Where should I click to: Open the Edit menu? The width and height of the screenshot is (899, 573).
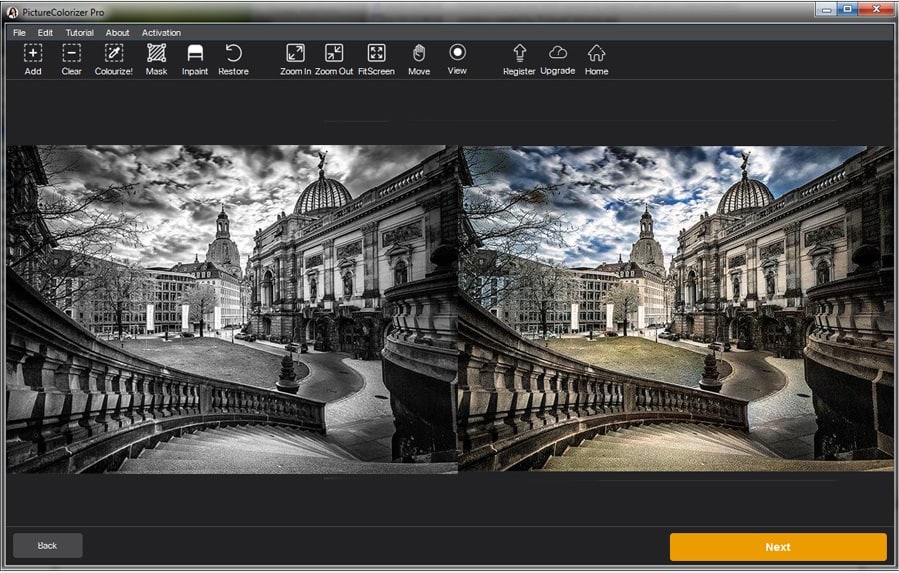[x=45, y=33]
